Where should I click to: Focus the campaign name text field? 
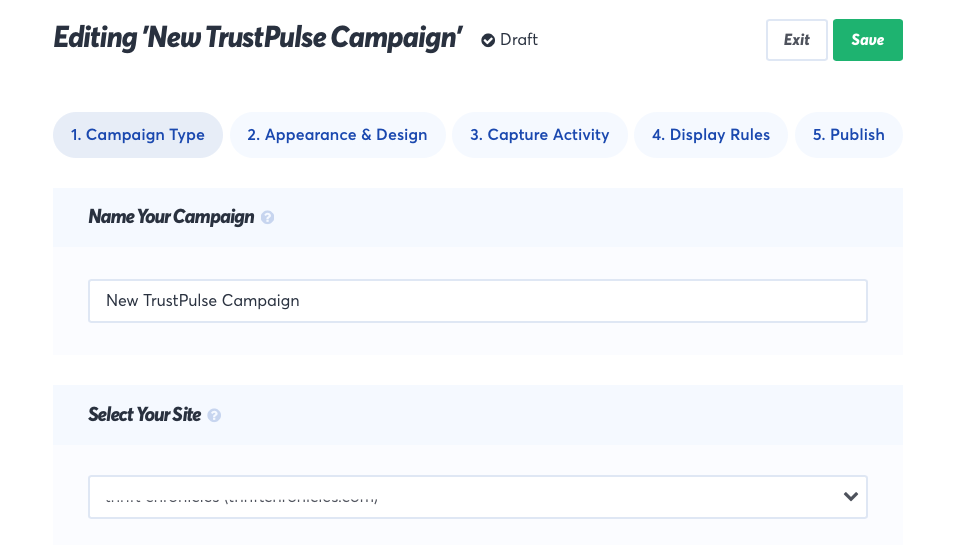pyautogui.click(x=477, y=300)
